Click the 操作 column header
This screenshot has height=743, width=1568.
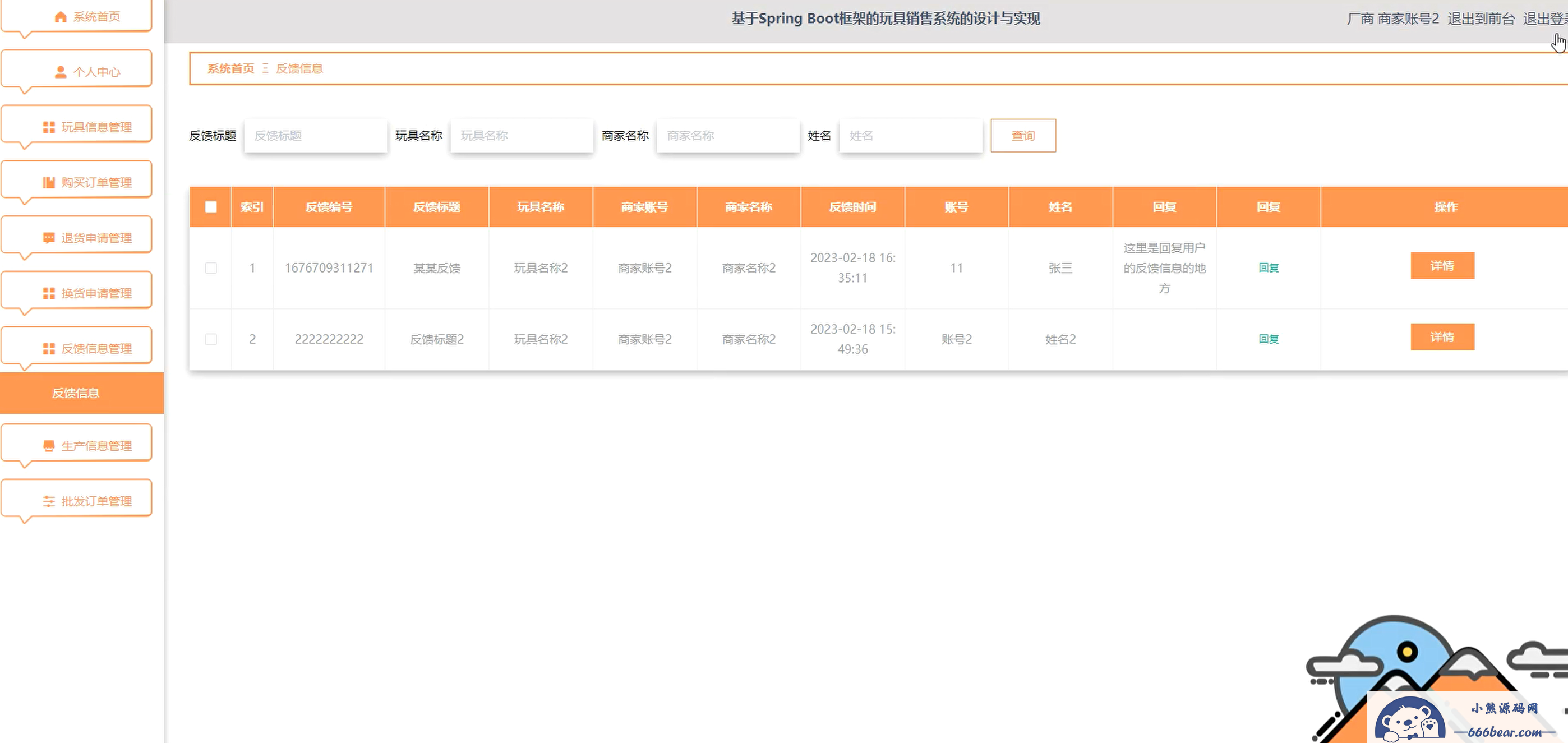point(1446,207)
